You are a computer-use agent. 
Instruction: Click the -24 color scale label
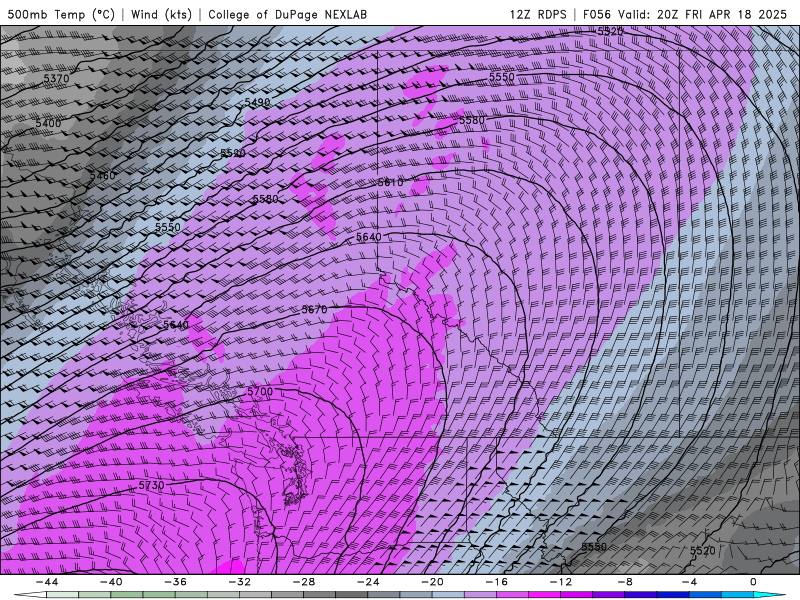pos(368,582)
